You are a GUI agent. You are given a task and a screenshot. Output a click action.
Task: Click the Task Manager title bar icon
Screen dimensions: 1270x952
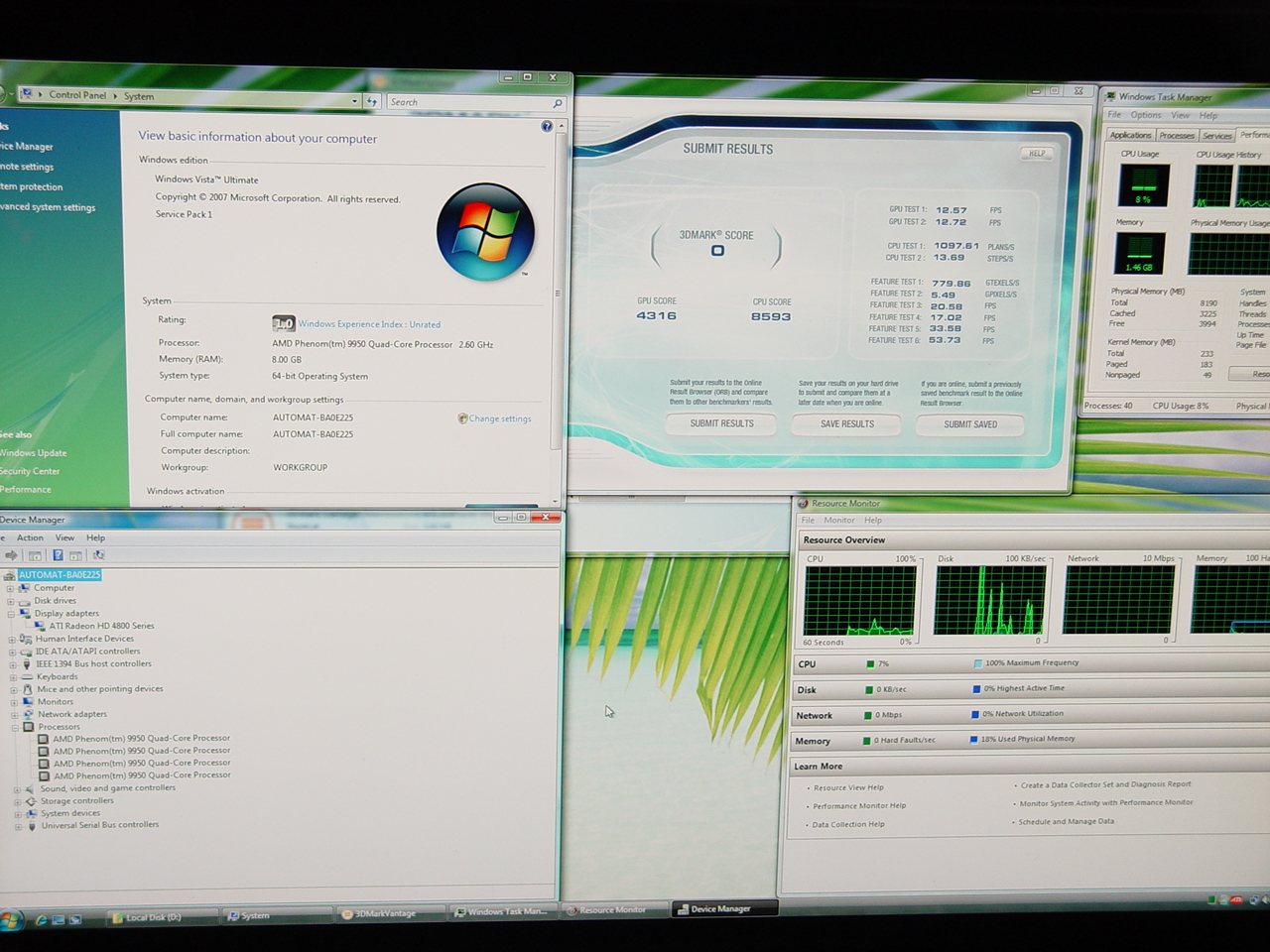tap(1110, 97)
